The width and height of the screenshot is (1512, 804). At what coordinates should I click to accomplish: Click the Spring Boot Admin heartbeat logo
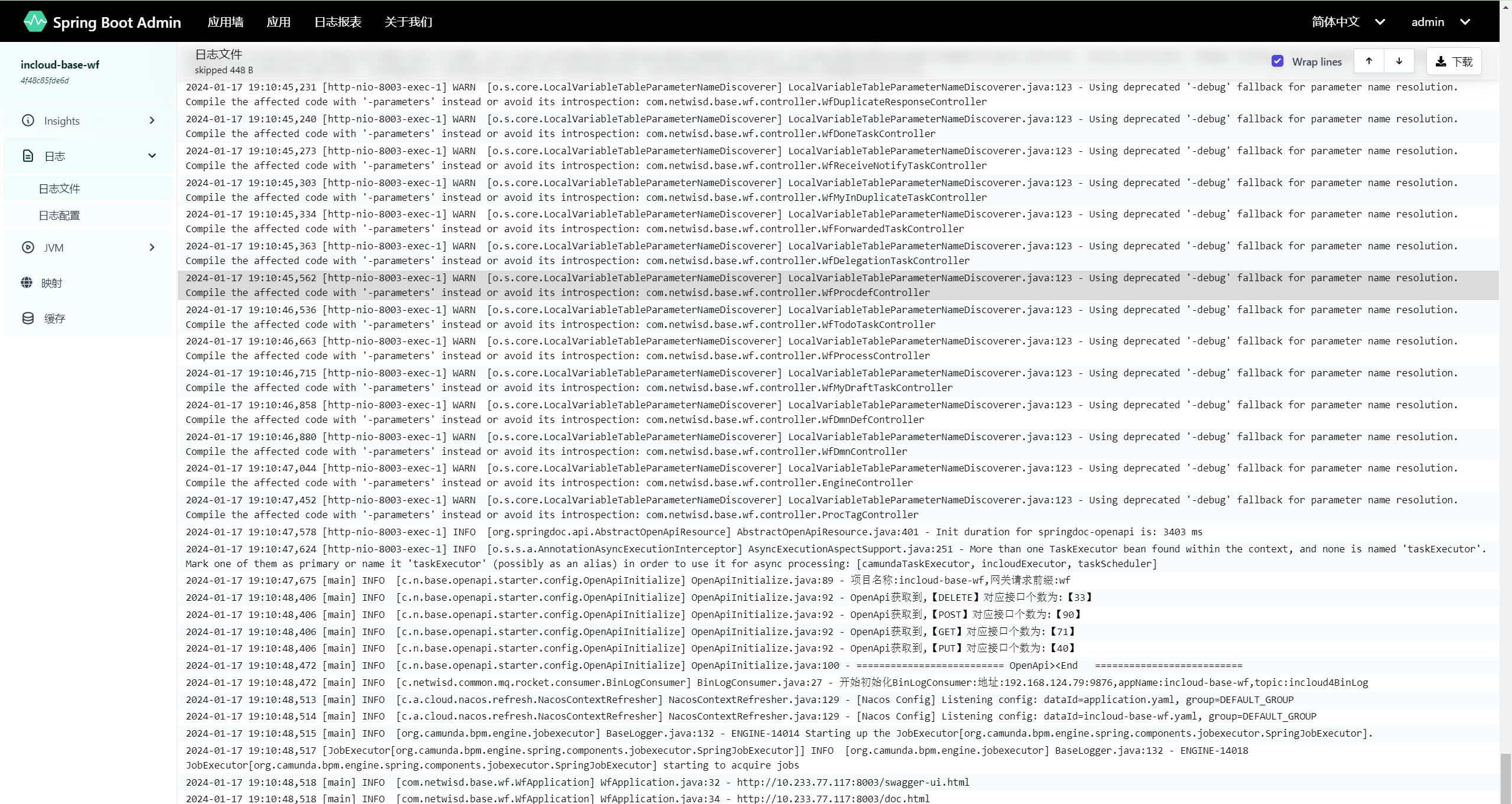tap(35, 22)
